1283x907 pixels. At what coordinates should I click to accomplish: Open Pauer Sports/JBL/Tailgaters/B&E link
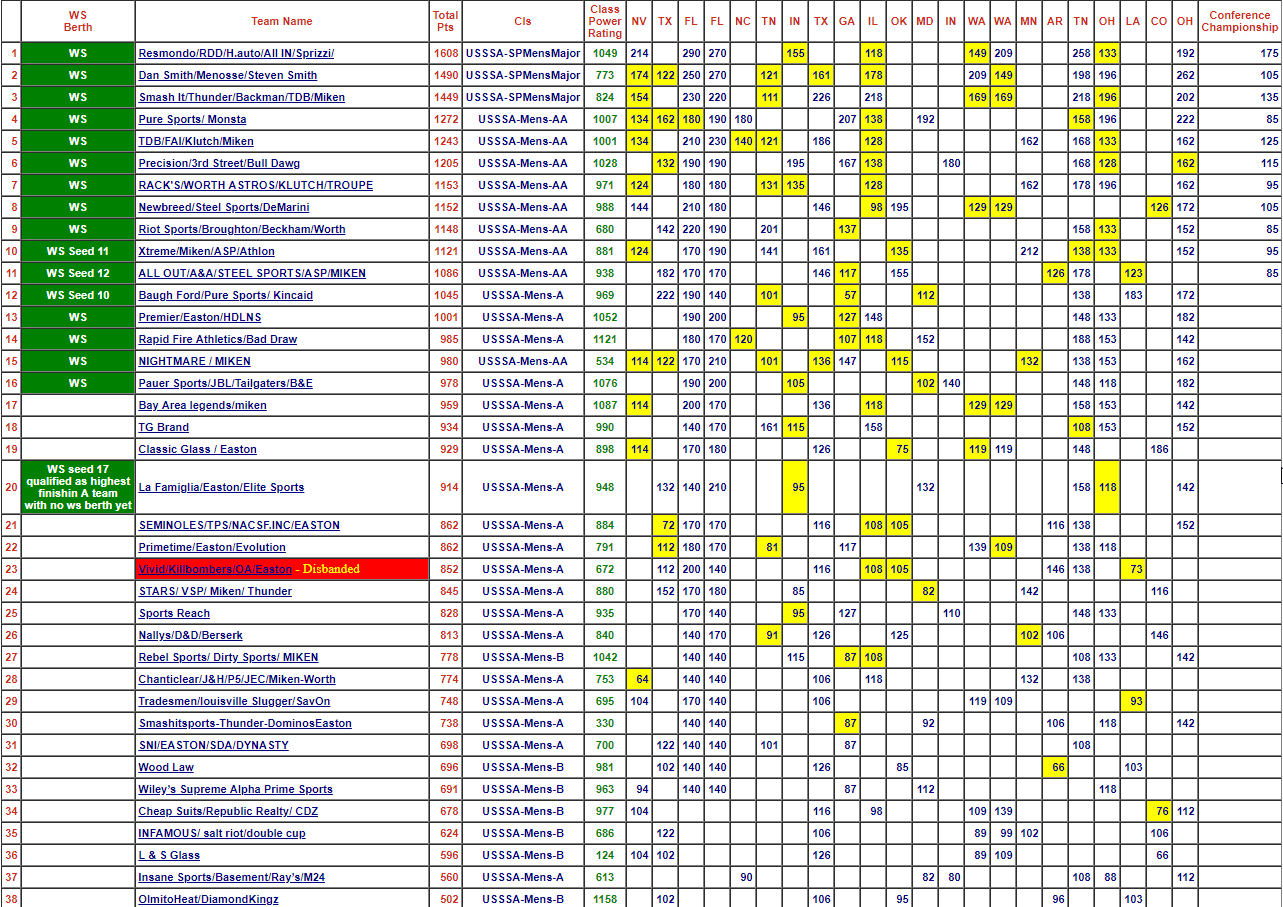point(225,383)
